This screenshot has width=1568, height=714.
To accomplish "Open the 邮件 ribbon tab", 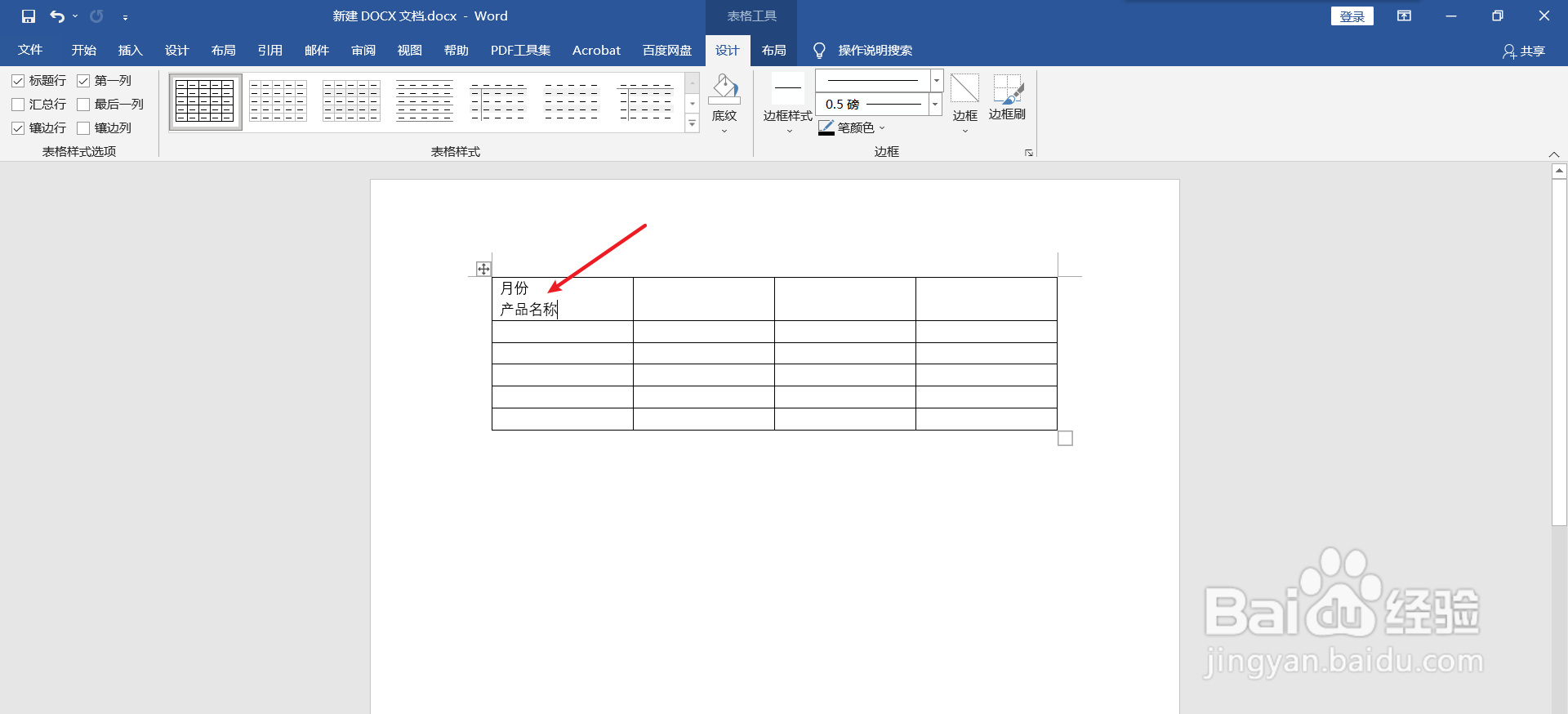I will coord(316,51).
